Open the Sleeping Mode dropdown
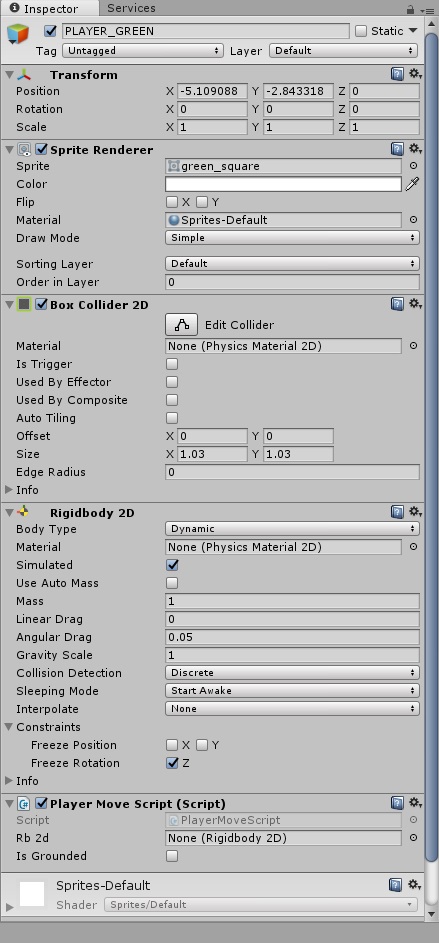The image size is (439, 943). pos(292,690)
